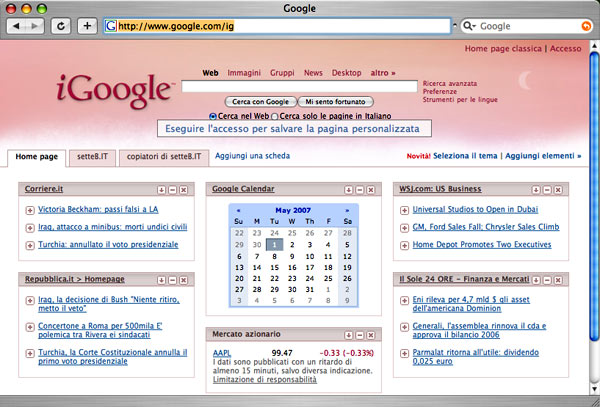
Task: Open the 'altro »' menu
Action: pyautogui.click(x=383, y=73)
